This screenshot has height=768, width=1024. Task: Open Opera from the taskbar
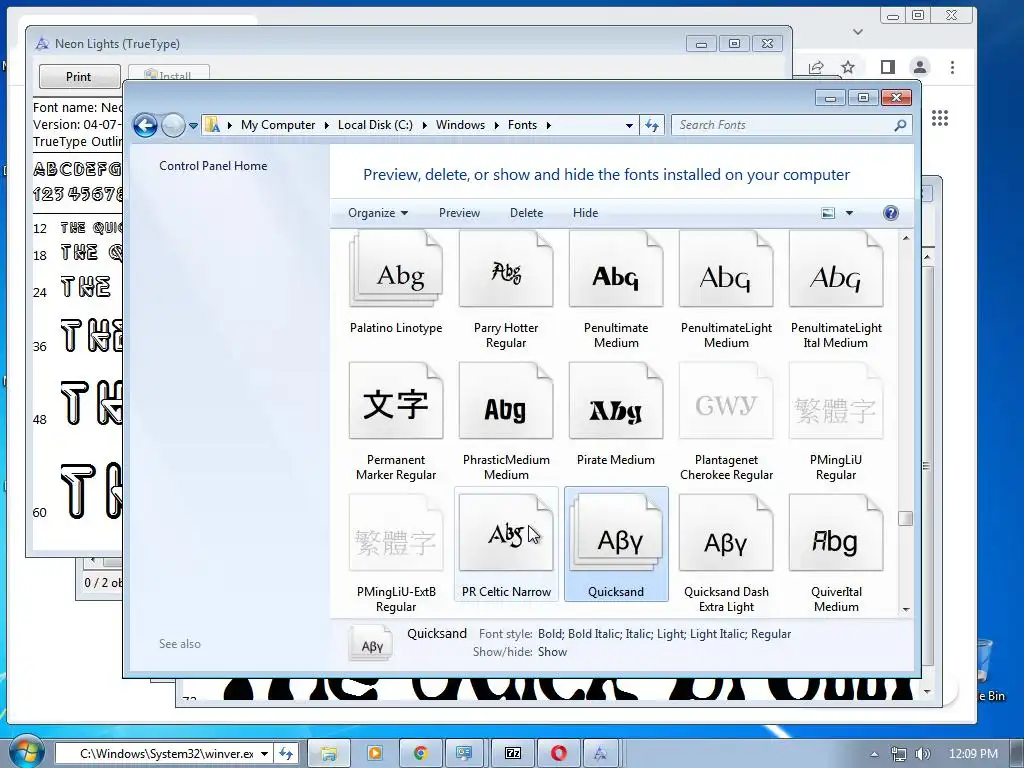(x=558, y=753)
